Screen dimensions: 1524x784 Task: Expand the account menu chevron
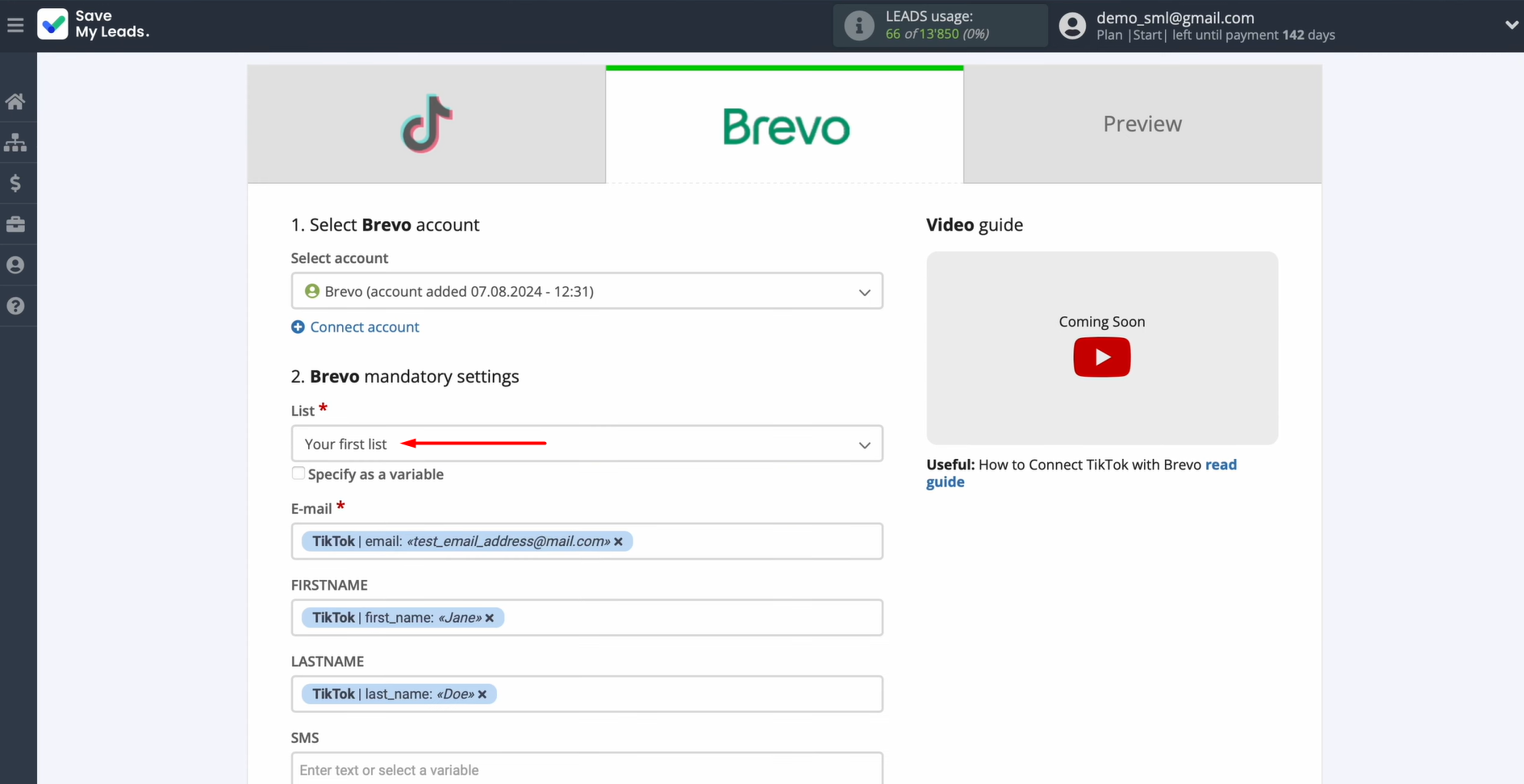pos(1511,26)
